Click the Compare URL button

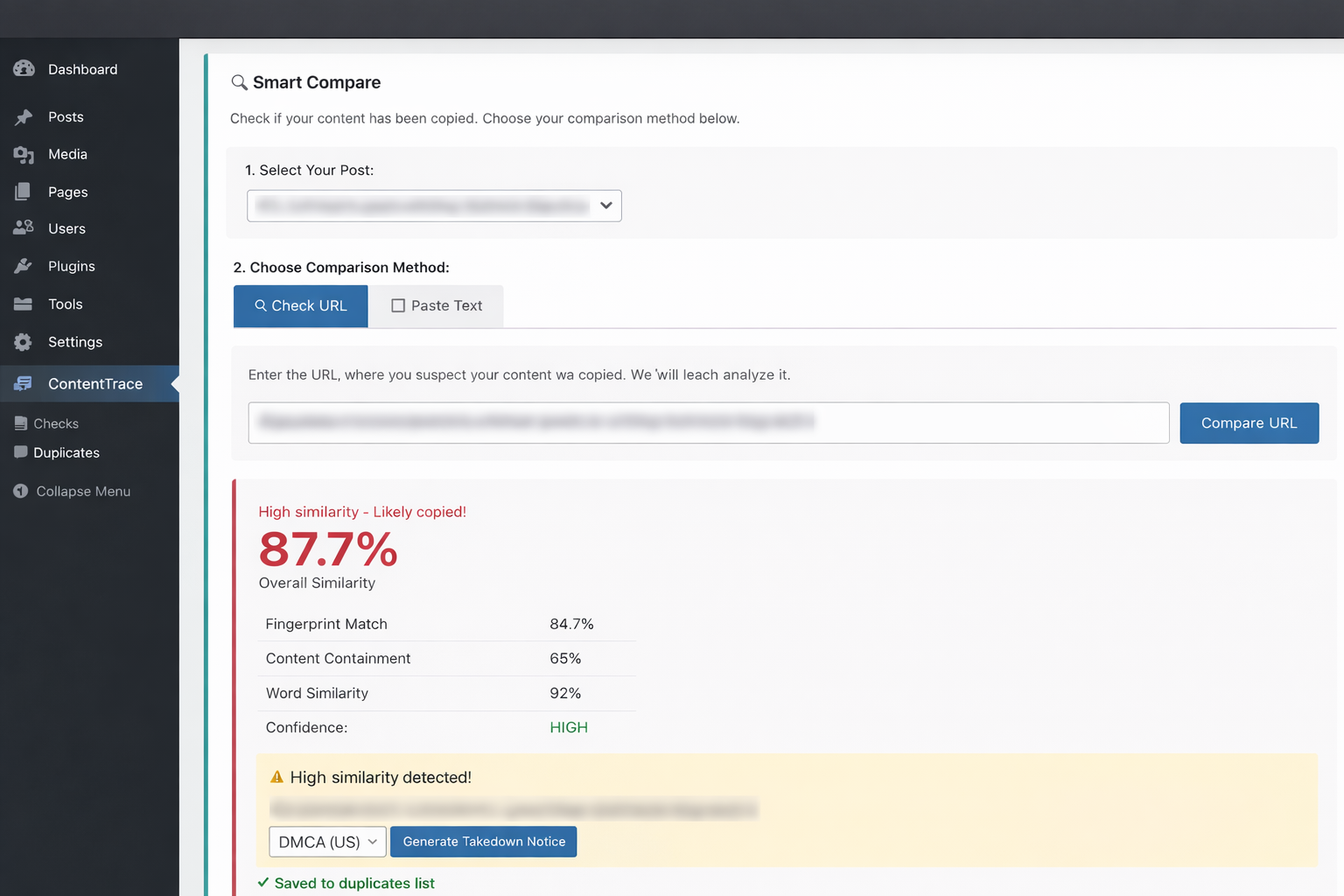point(1249,423)
